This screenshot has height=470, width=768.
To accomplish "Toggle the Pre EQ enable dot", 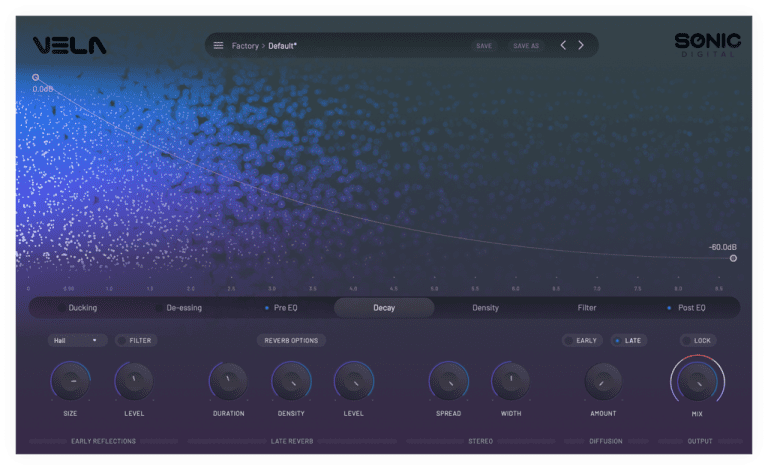I will (x=267, y=308).
